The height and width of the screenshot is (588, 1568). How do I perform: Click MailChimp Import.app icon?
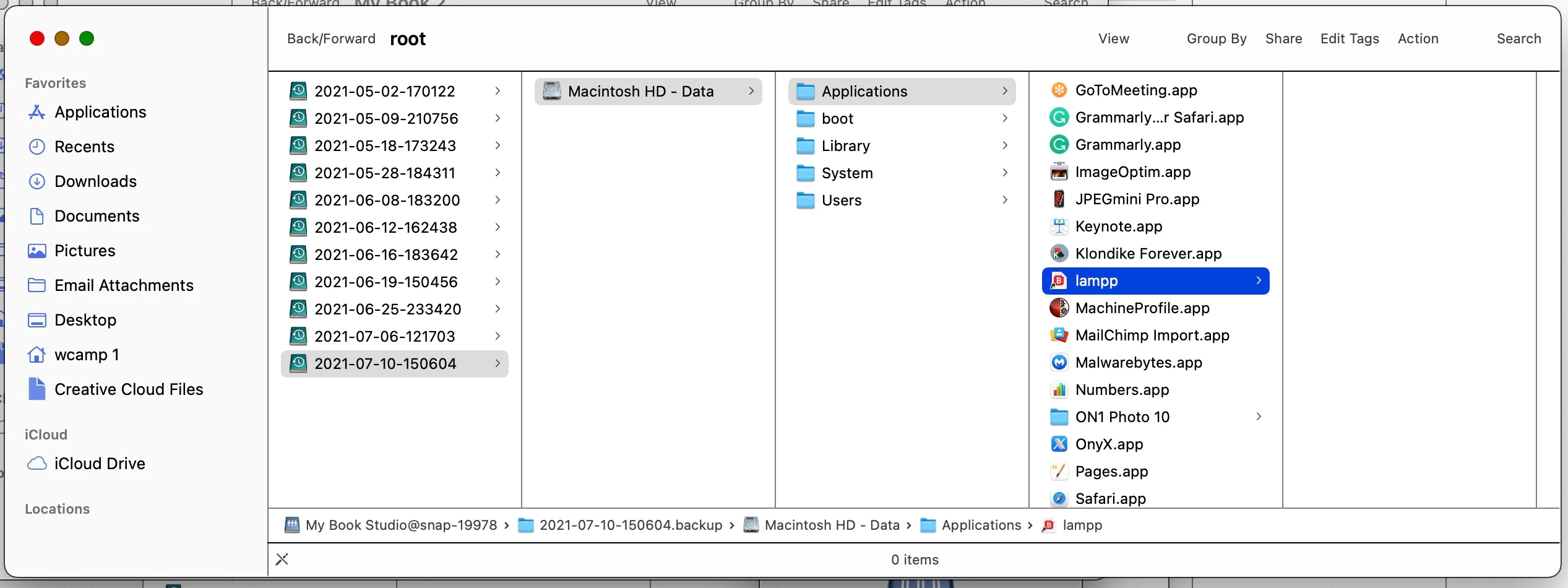click(x=1059, y=335)
